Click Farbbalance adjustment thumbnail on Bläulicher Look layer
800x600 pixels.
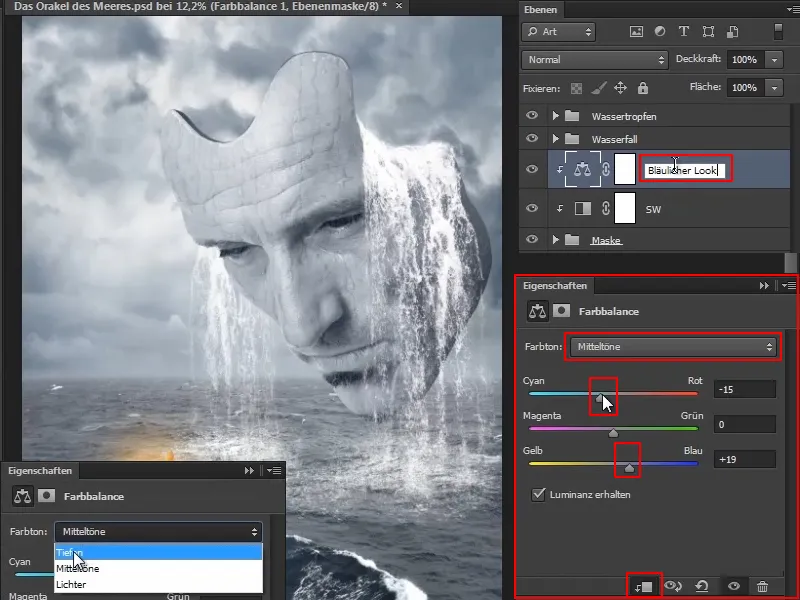pyautogui.click(x=582, y=169)
